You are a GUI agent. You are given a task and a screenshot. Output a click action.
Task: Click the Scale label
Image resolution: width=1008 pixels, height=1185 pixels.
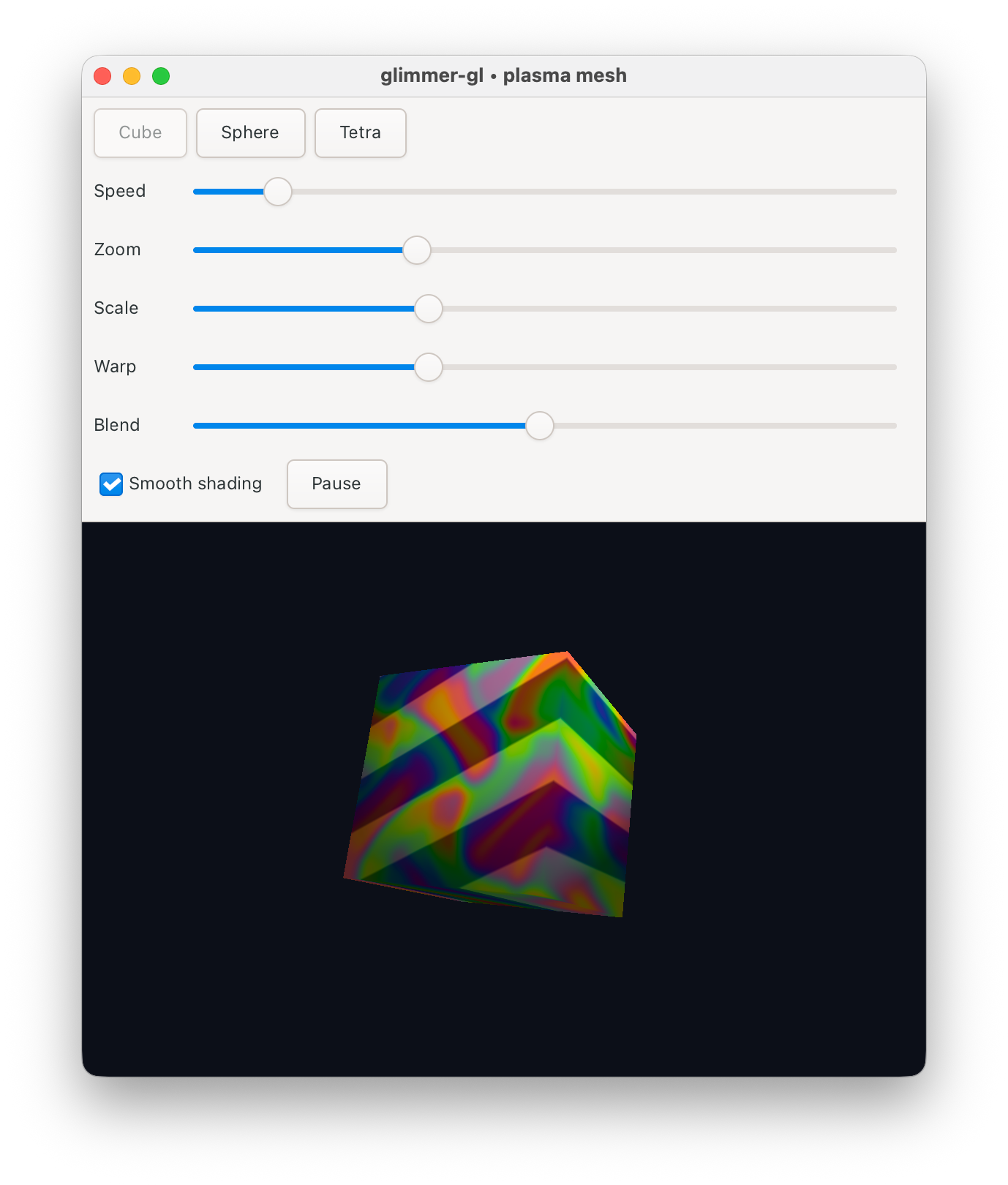(116, 308)
